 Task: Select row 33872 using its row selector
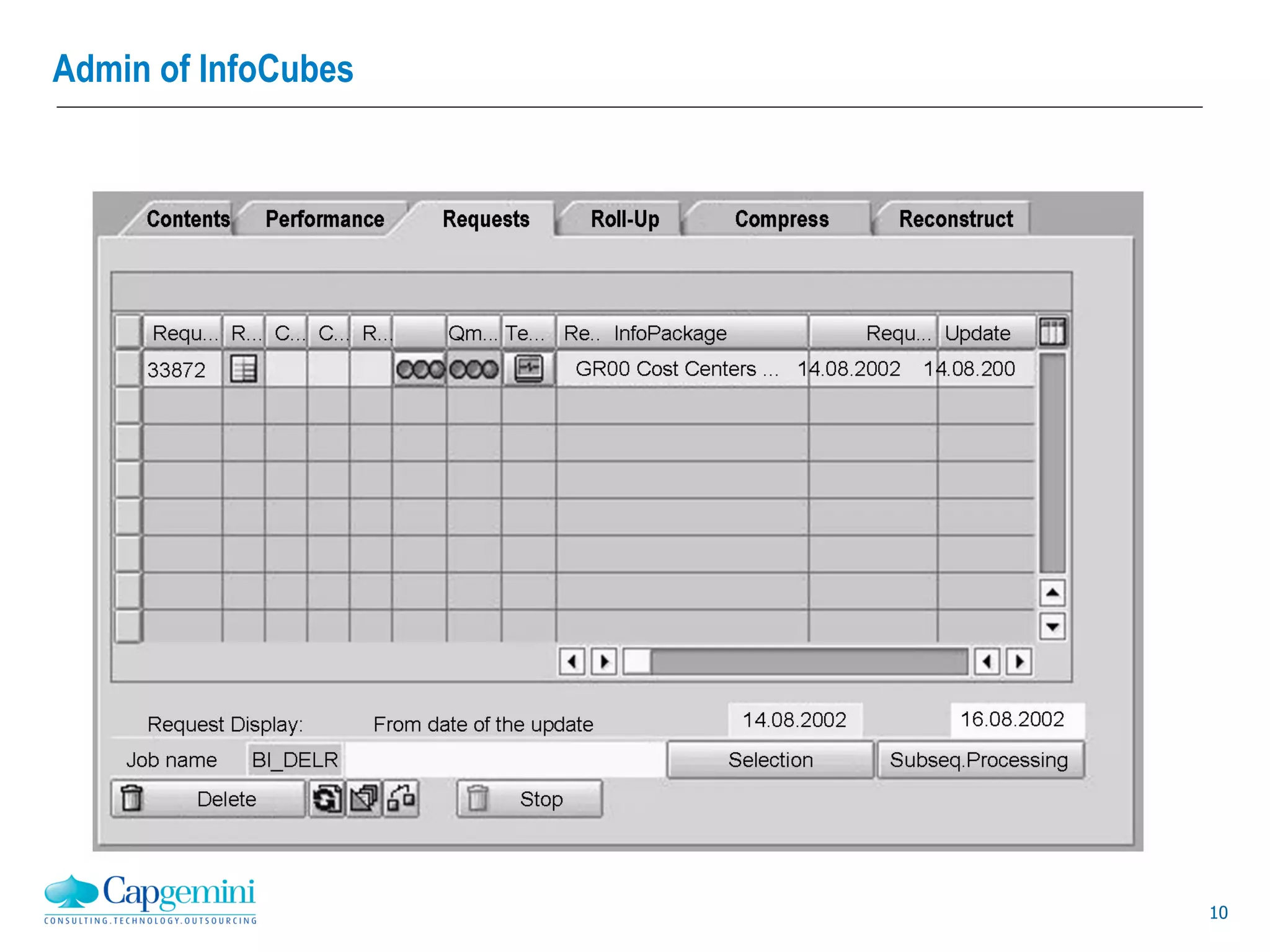(x=128, y=369)
